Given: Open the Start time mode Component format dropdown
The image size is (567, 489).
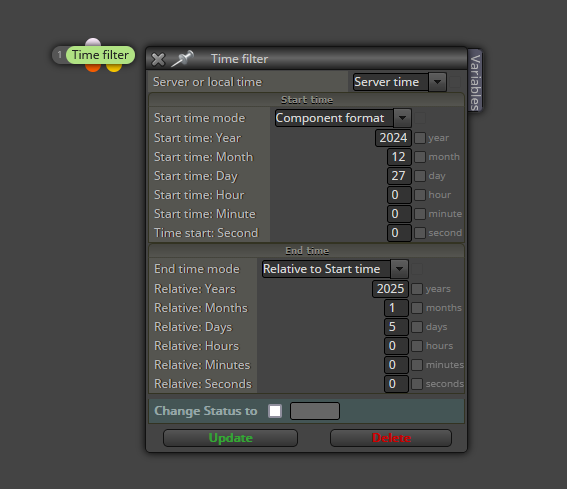Looking at the screenshot, I should (343, 118).
